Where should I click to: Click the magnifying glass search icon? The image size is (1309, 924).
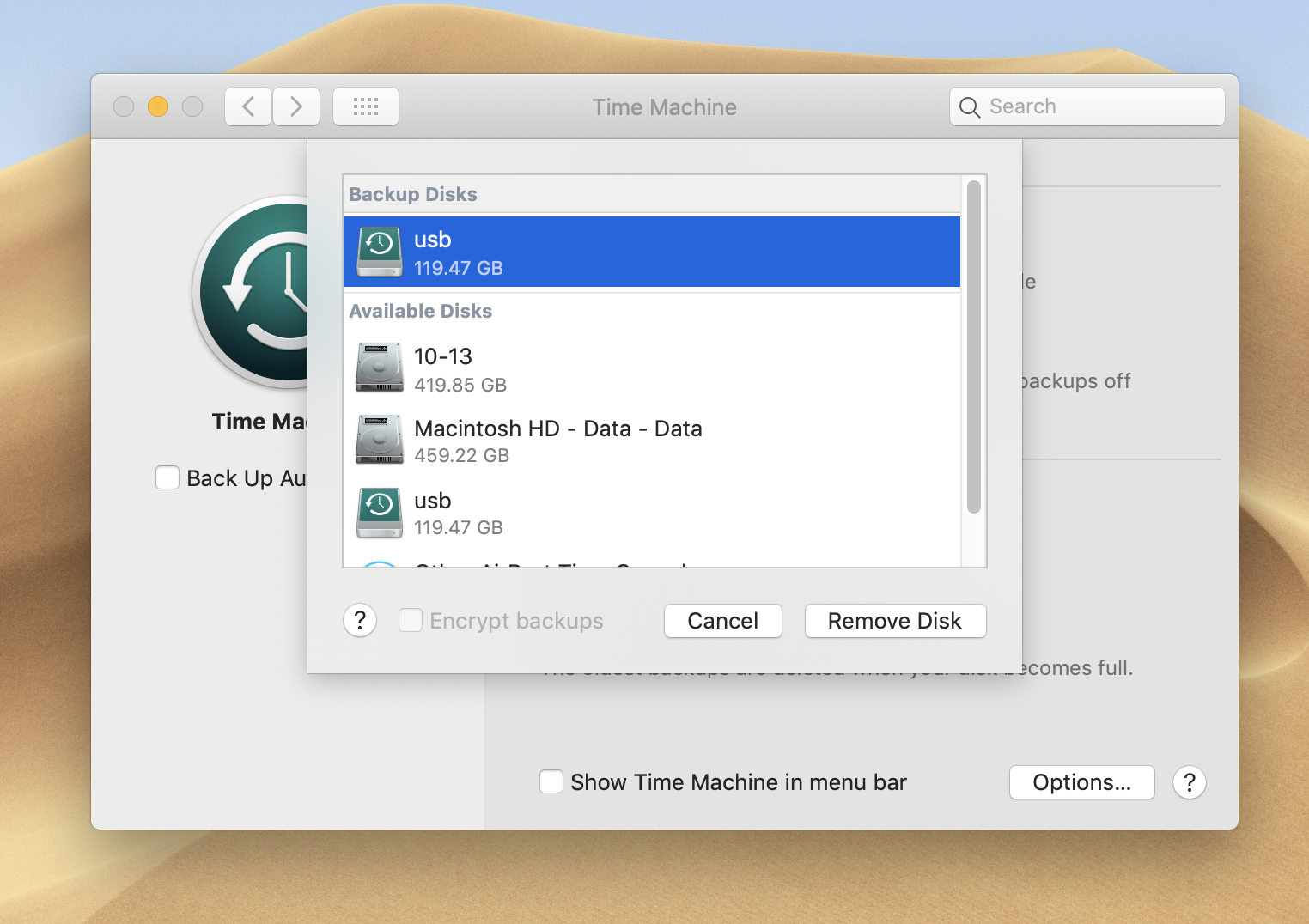(x=970, y=107)
